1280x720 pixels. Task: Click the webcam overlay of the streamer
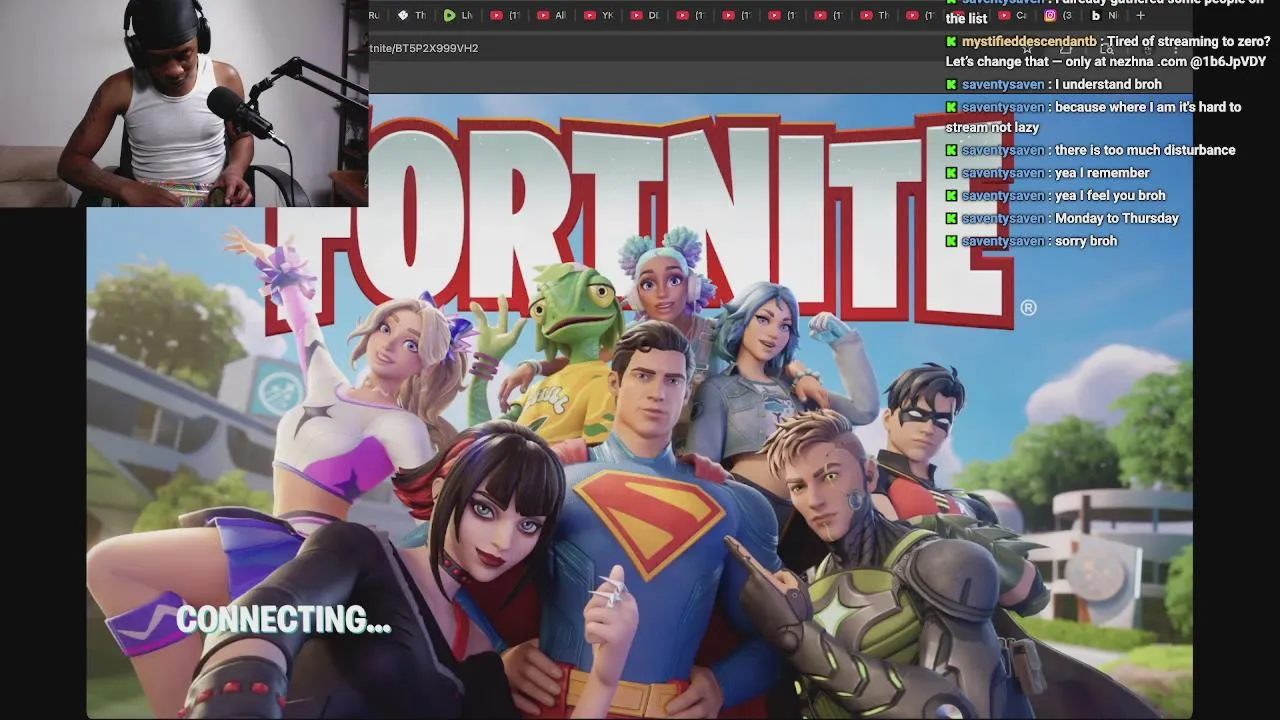coord(184,103)
